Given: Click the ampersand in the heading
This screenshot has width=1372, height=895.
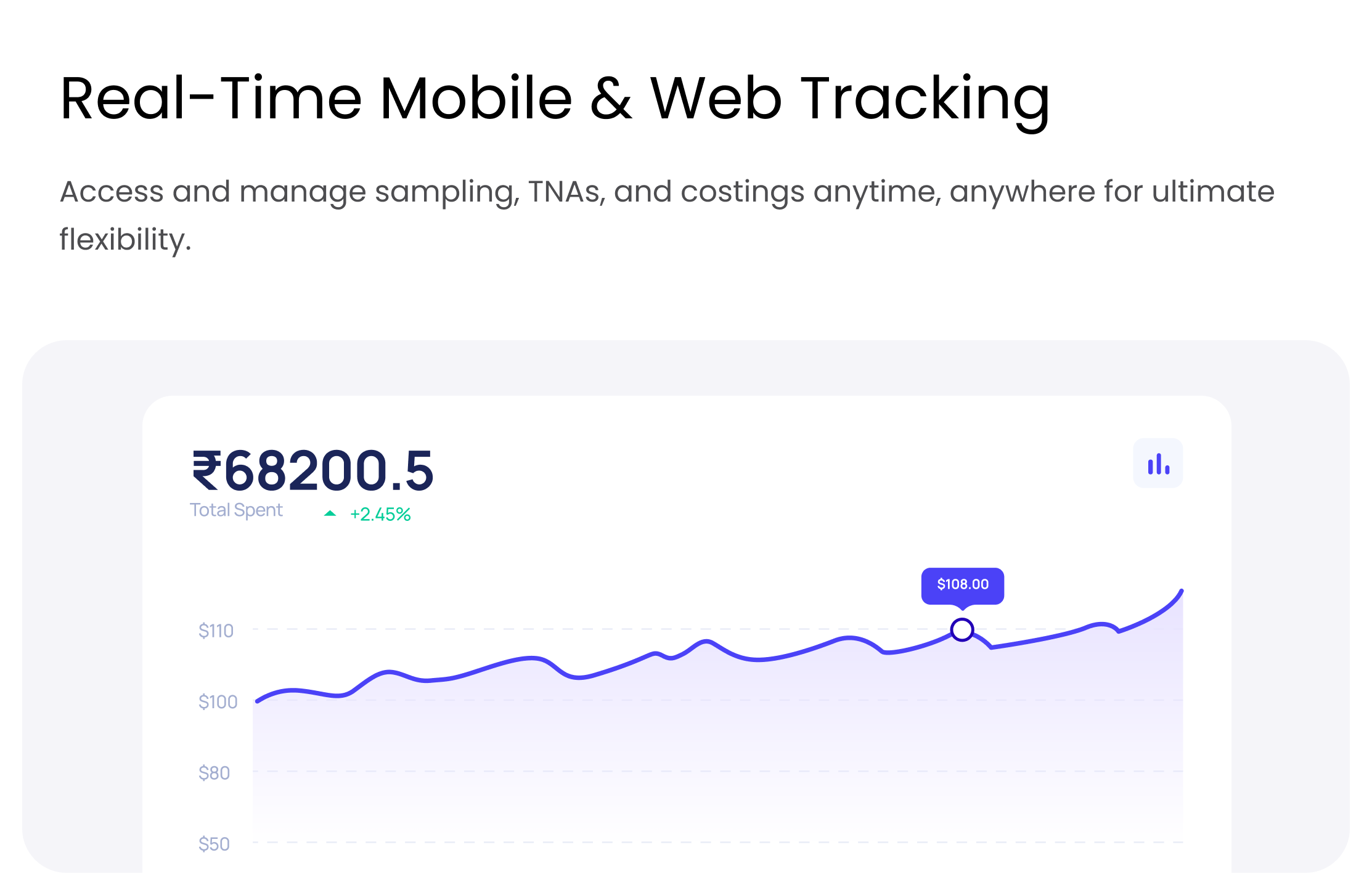Looking at the screenshot, I should [611, 99].
